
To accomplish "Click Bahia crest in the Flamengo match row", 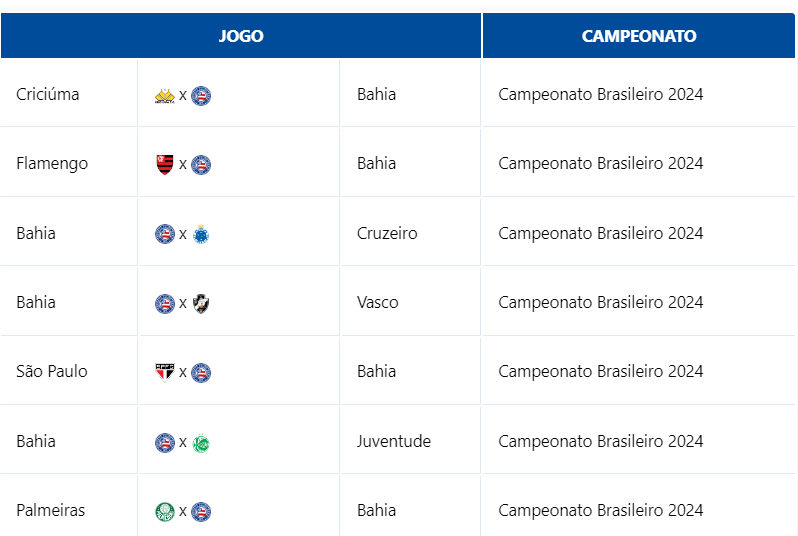I will click(201, 165).
